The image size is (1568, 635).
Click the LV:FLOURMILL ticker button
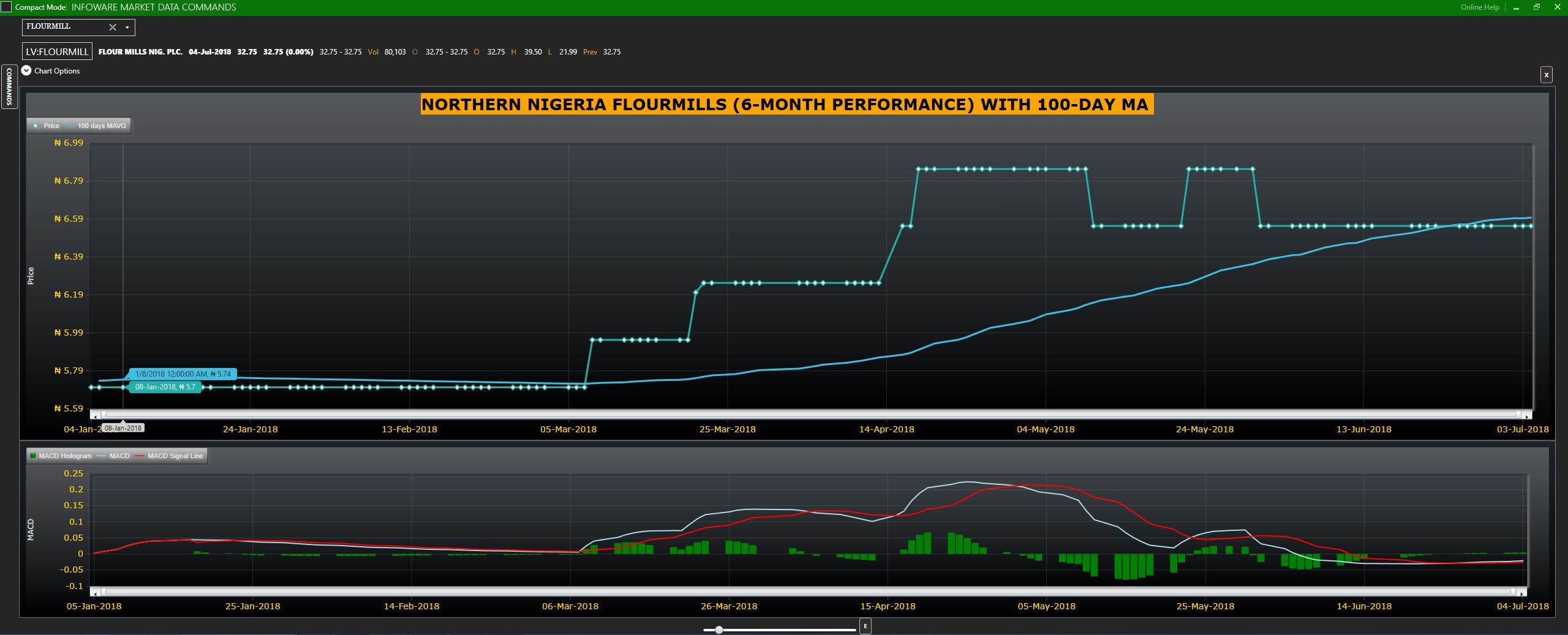pos(58,51)
